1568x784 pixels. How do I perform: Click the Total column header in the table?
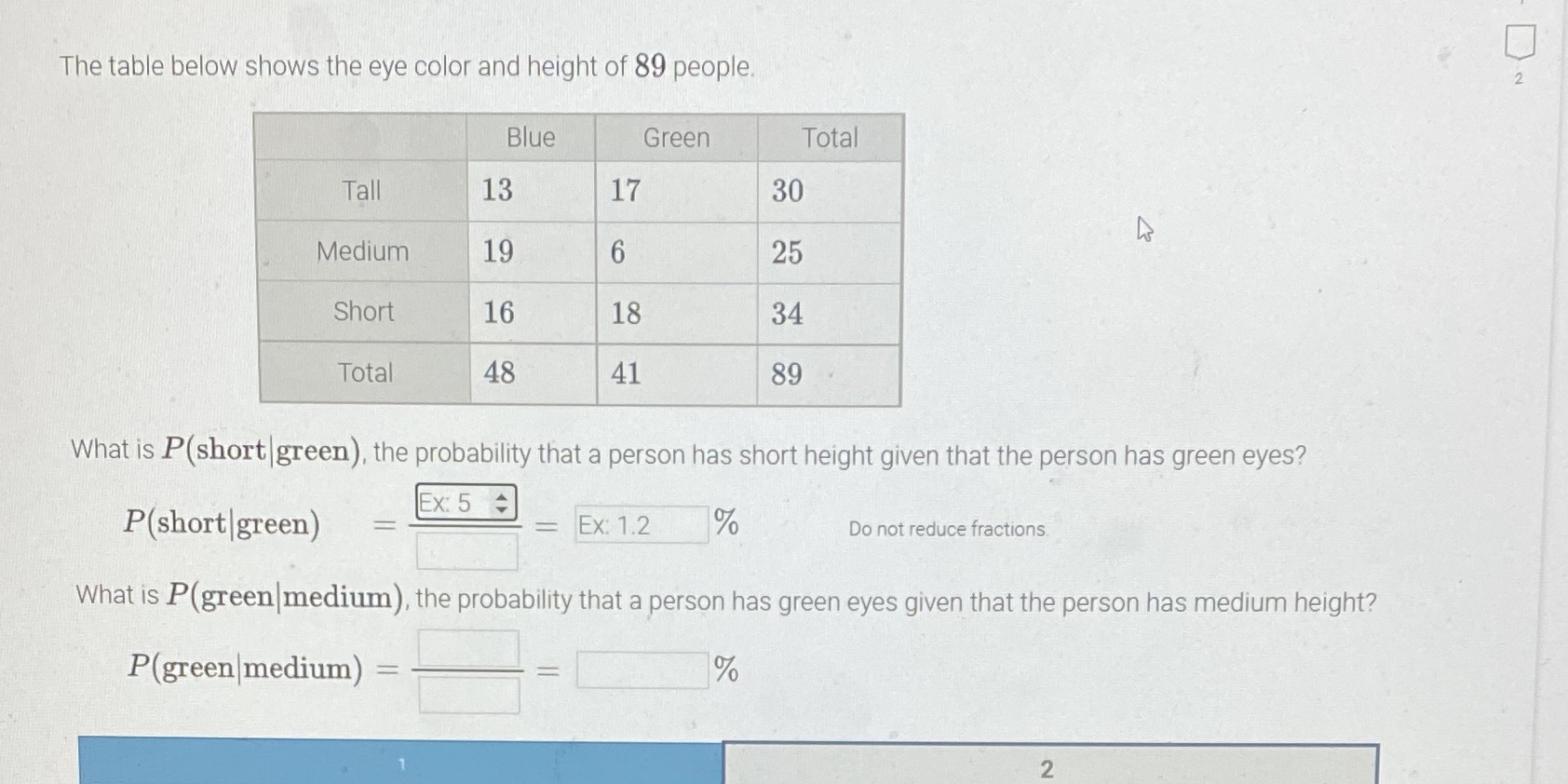[x=828, y=138]
